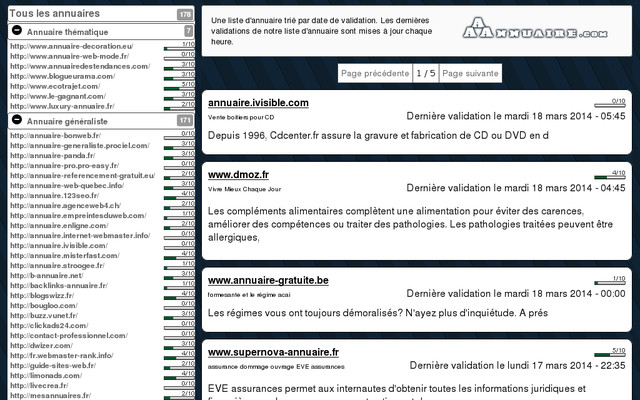The height and width of the screenshot is (400, 640).
Task: Open http://dwizer.com/ link
Action: tap(42, 346)
